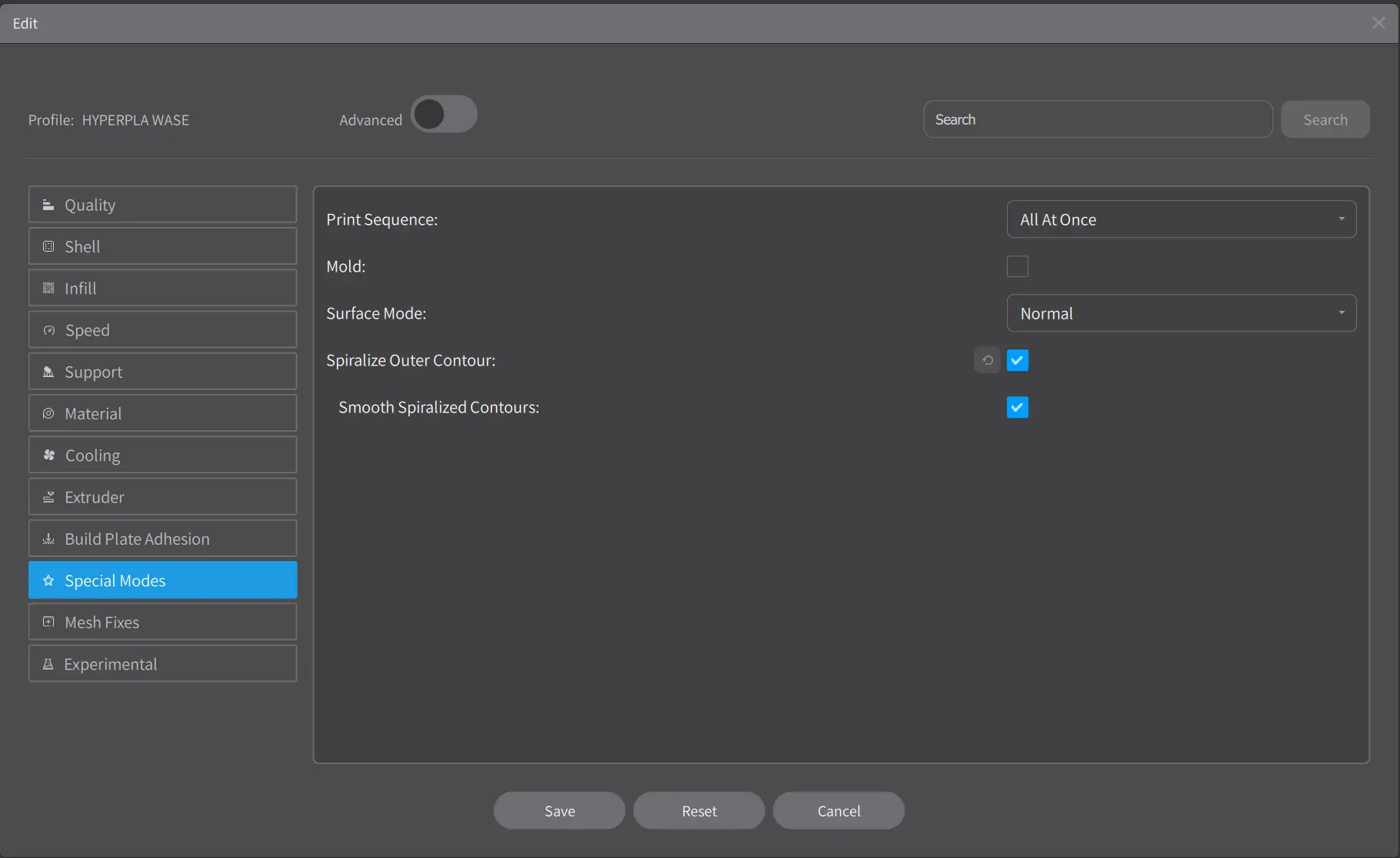Uncheck Spiralize Outer Contour
Screen dimensions: 1400x858
[1017, 360]
